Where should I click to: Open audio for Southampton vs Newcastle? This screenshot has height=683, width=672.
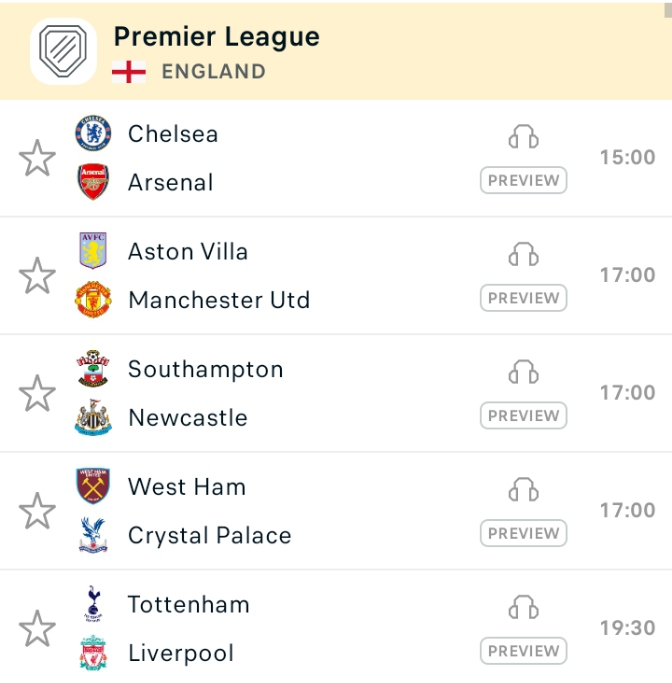click(x=523, y=372)
